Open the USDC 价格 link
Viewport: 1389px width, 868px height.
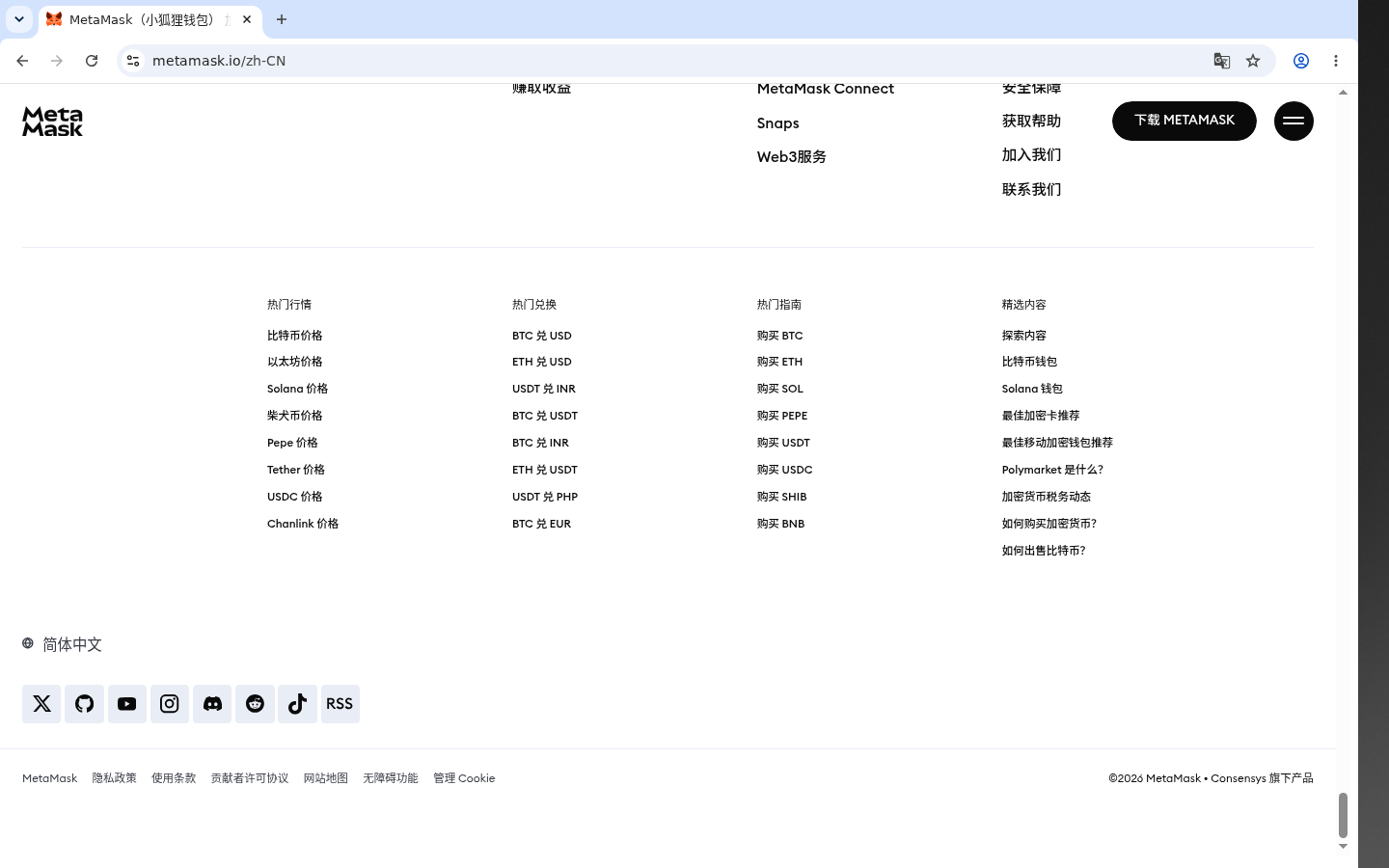point(295,497)
